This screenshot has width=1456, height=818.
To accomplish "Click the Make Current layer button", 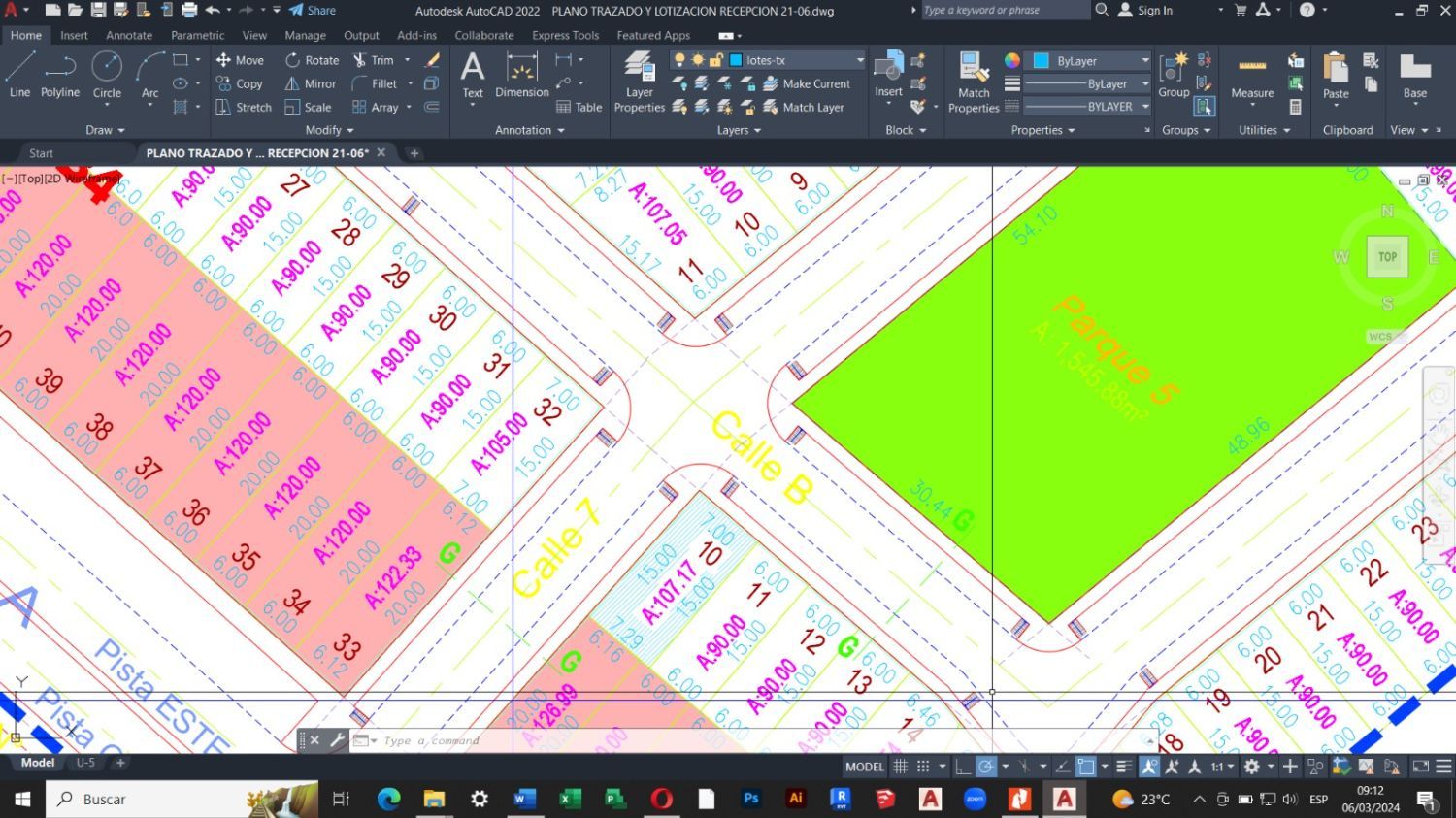I will [807, 84].
